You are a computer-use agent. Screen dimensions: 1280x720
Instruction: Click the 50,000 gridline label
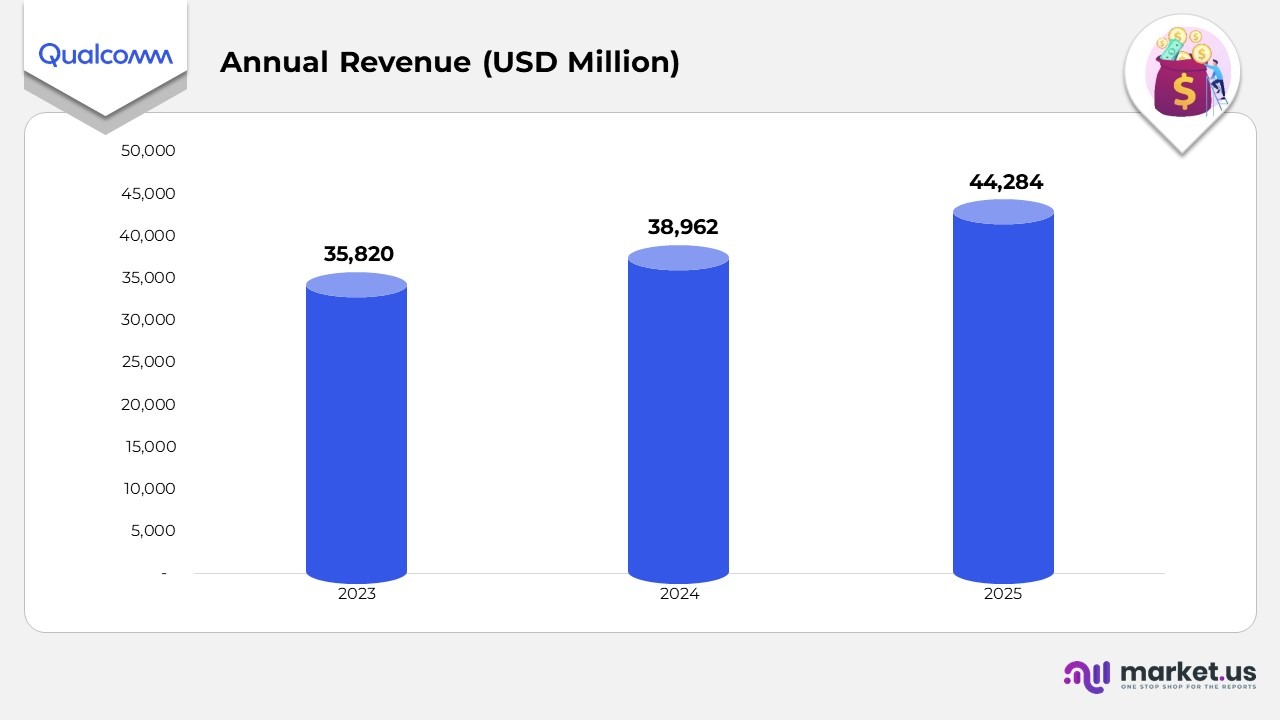pyautogui.click(x=150, y=151)
